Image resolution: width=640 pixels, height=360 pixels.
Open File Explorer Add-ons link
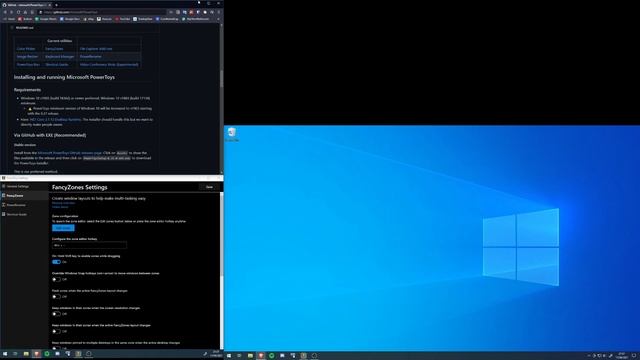[96, 49]
